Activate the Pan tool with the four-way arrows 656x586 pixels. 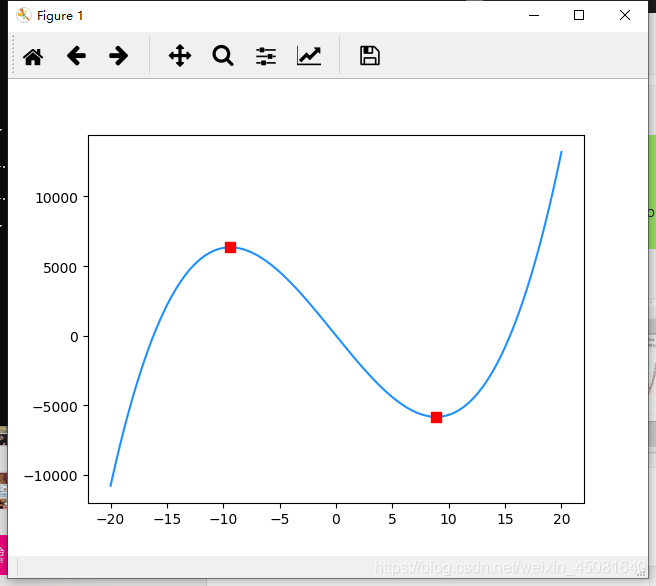coord(180,56)
